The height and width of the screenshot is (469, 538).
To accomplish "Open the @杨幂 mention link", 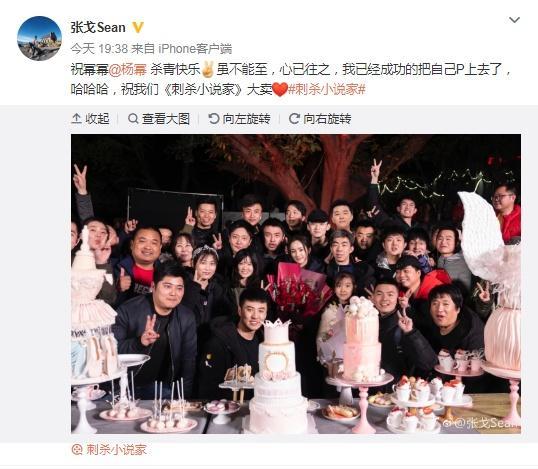I will (128, 70).
